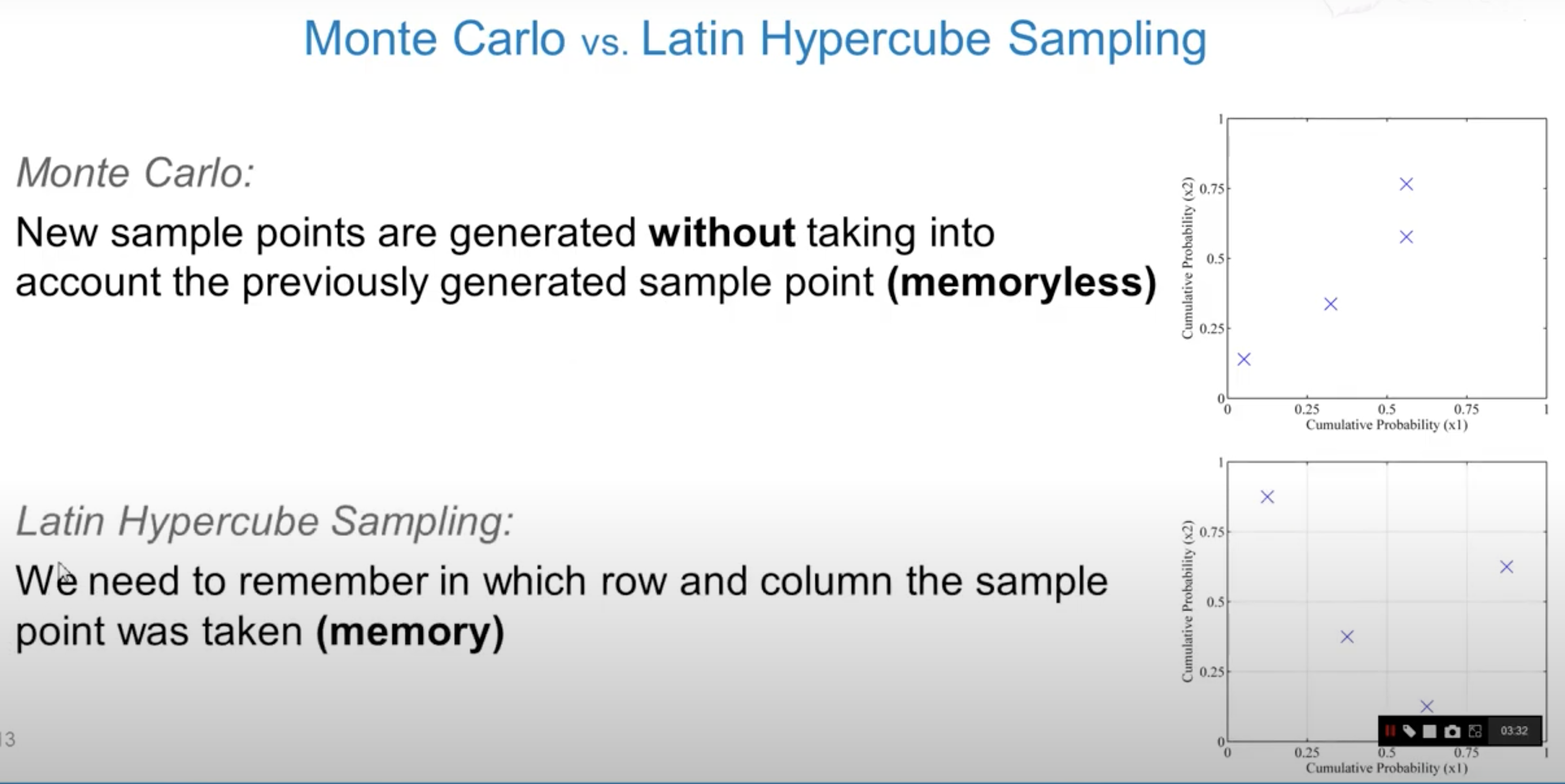Click the red pause bars icon
Screen dimensions: 1565x784
point(1391,731)
